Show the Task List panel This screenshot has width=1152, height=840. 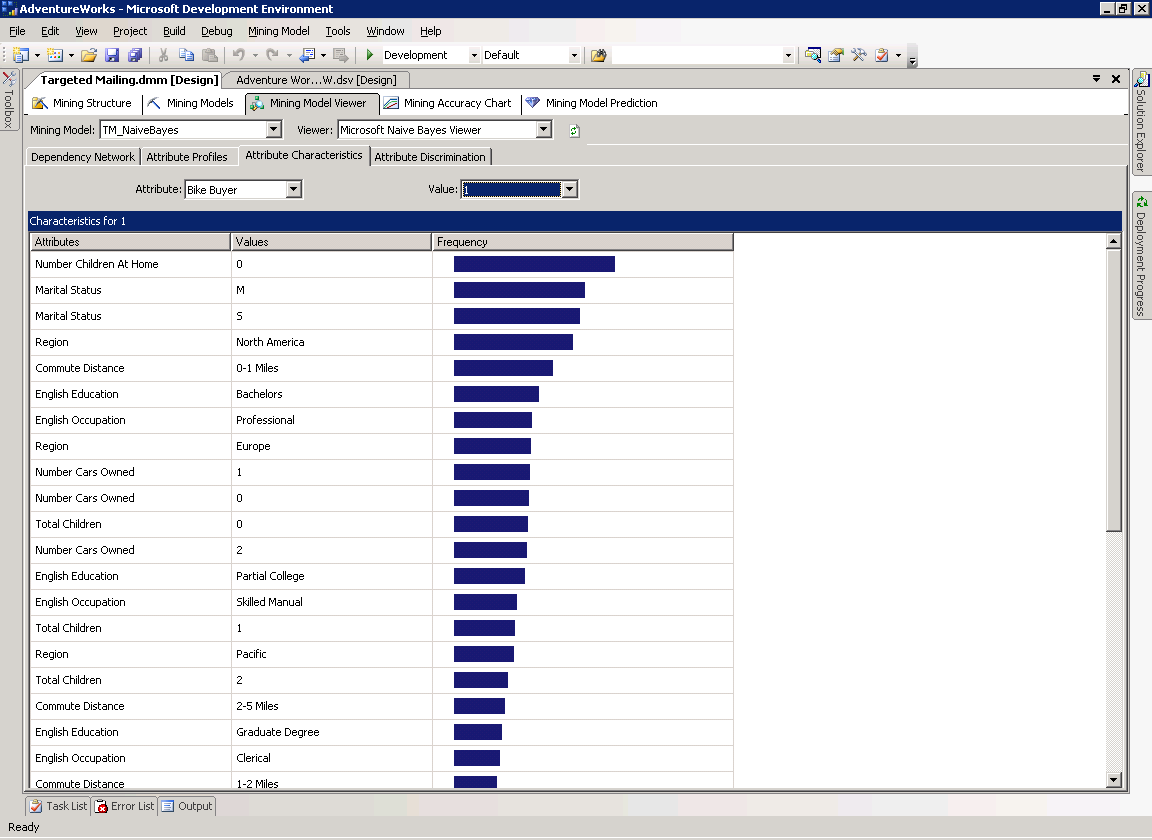pos(58,806)
